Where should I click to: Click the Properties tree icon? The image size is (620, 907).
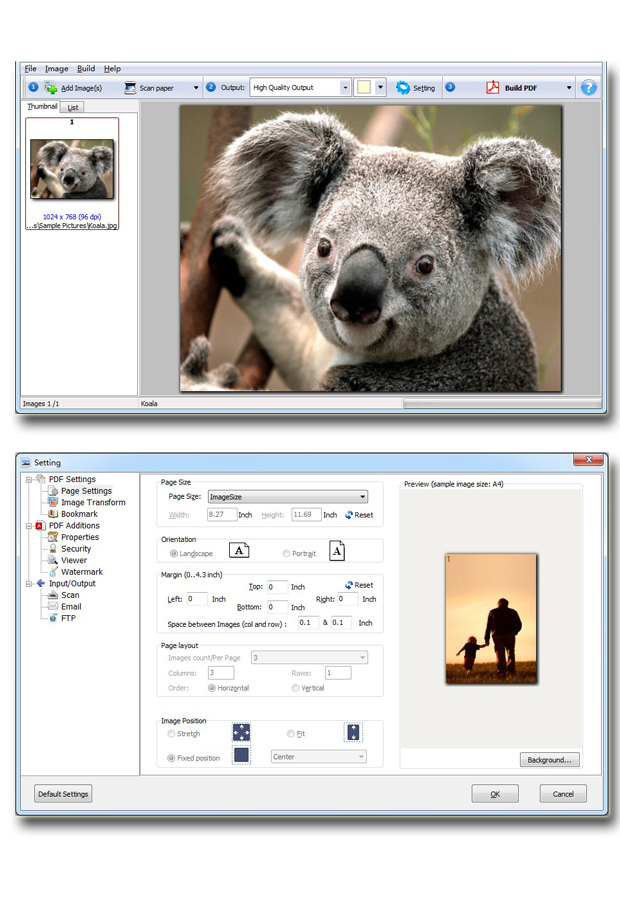[x=53, y=537]
